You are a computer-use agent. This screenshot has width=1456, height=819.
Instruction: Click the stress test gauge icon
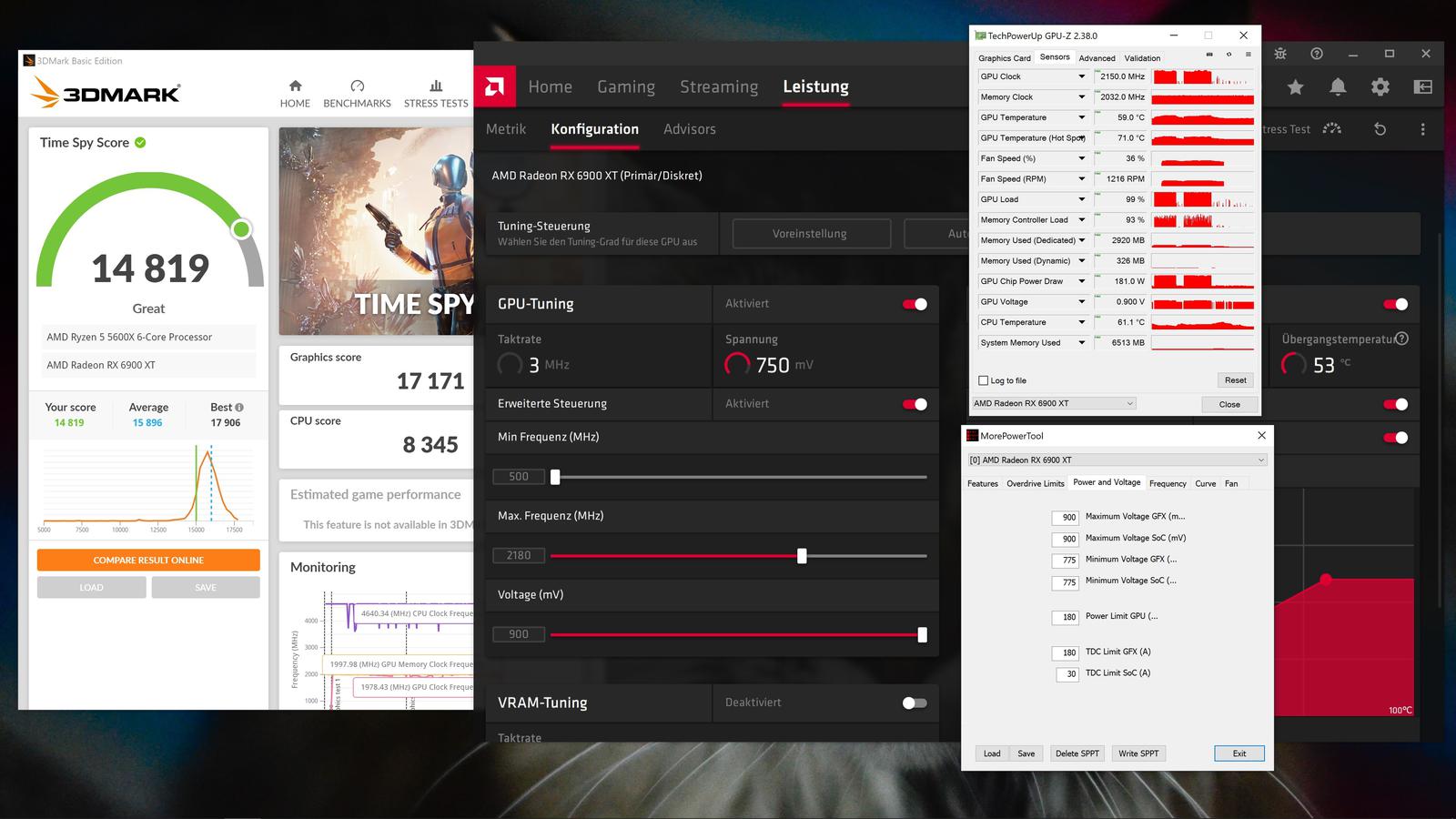pos(1332,129)
